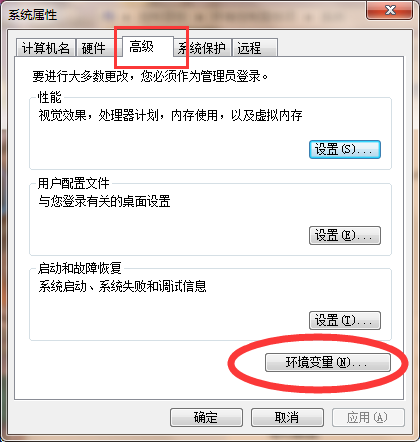Switch to the 计算机名 tab
The image size is (420, 442).
(x=46, y=48)
